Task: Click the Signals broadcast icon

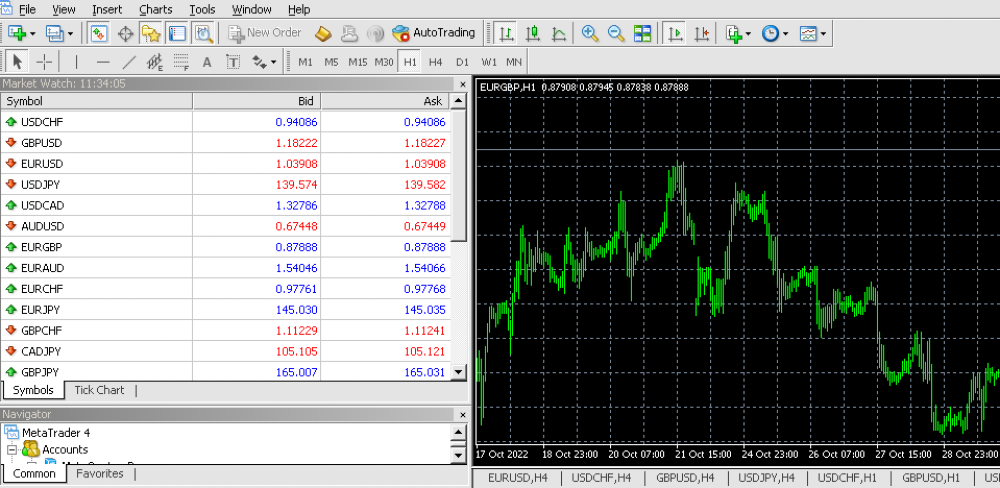Action: click(377, 33)
